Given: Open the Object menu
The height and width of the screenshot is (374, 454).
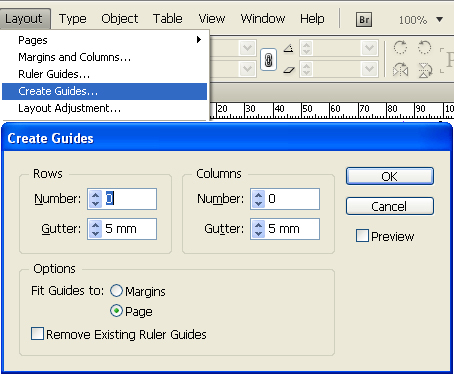Looking at the screenshot, I should click(x=119, y=19).
